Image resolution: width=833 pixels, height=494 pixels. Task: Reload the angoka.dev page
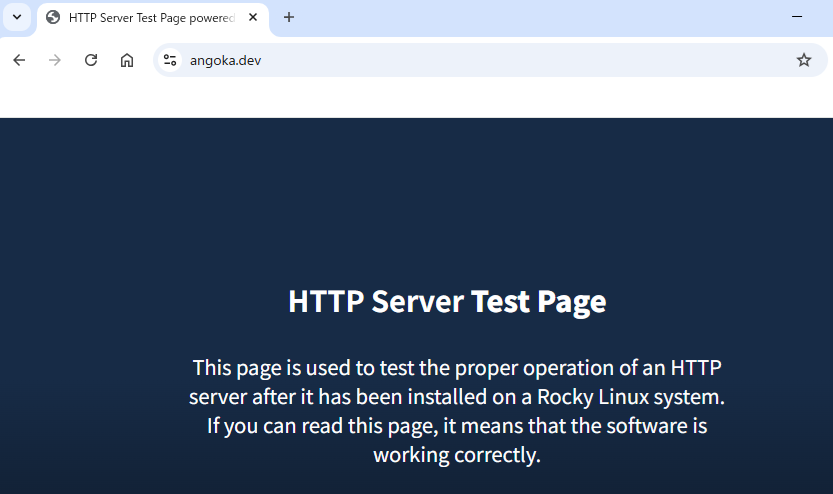tap(91, 60)
